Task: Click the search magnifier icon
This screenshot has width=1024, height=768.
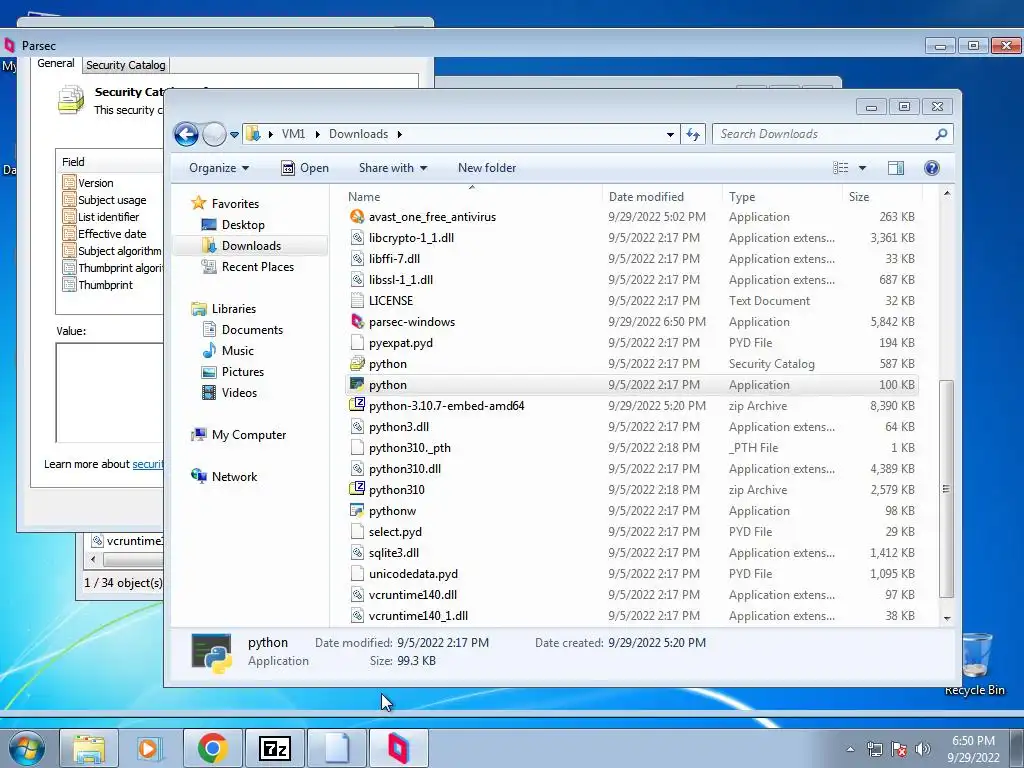Action: coord(941,134)
